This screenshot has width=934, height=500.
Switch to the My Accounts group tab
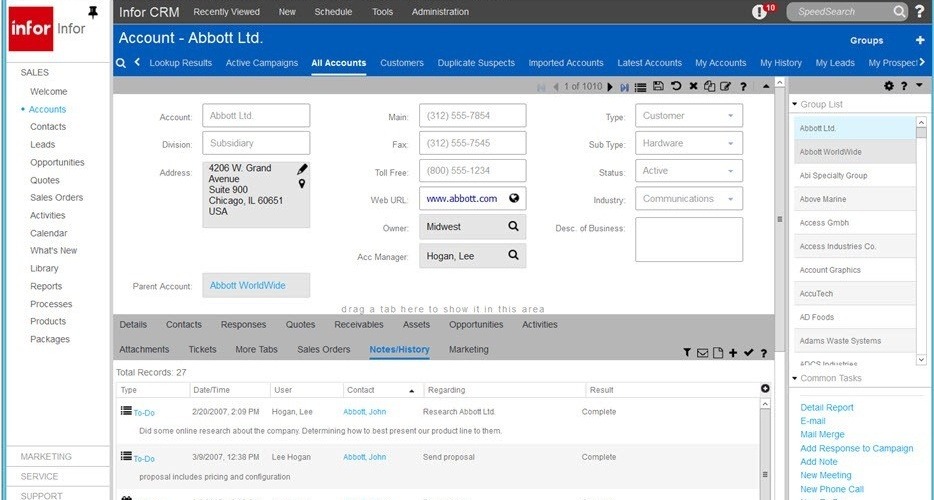tap(721, 63)
